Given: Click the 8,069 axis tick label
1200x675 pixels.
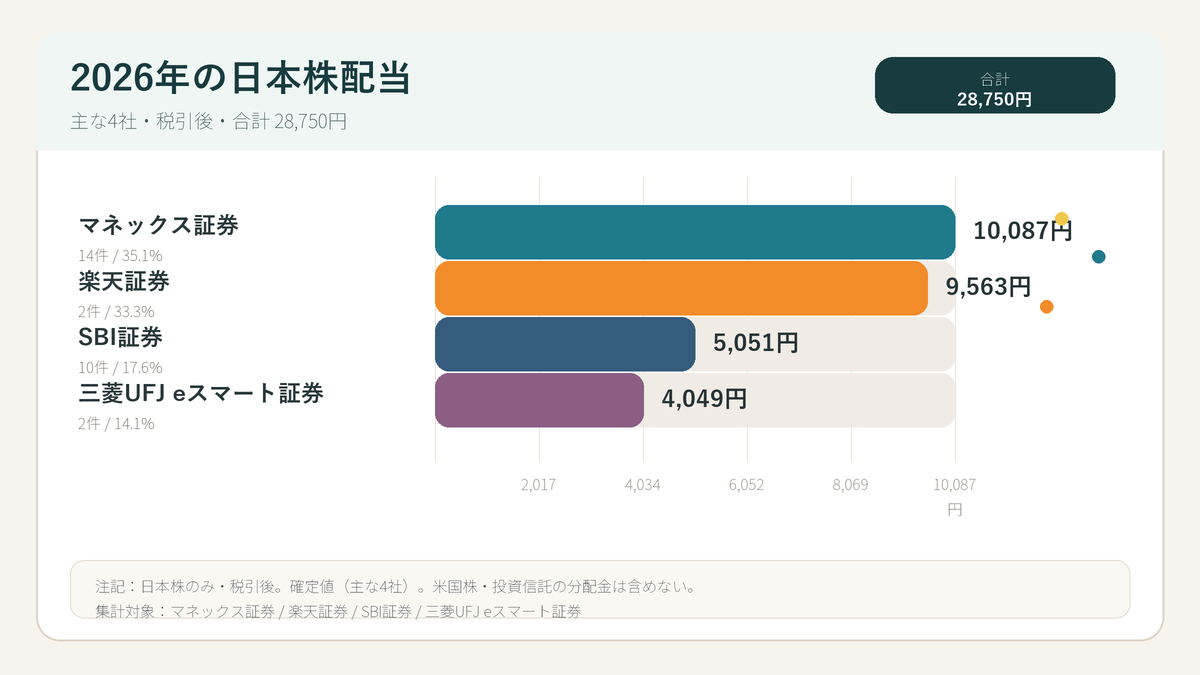Looking at the screenshot, I should pos(851,485).
